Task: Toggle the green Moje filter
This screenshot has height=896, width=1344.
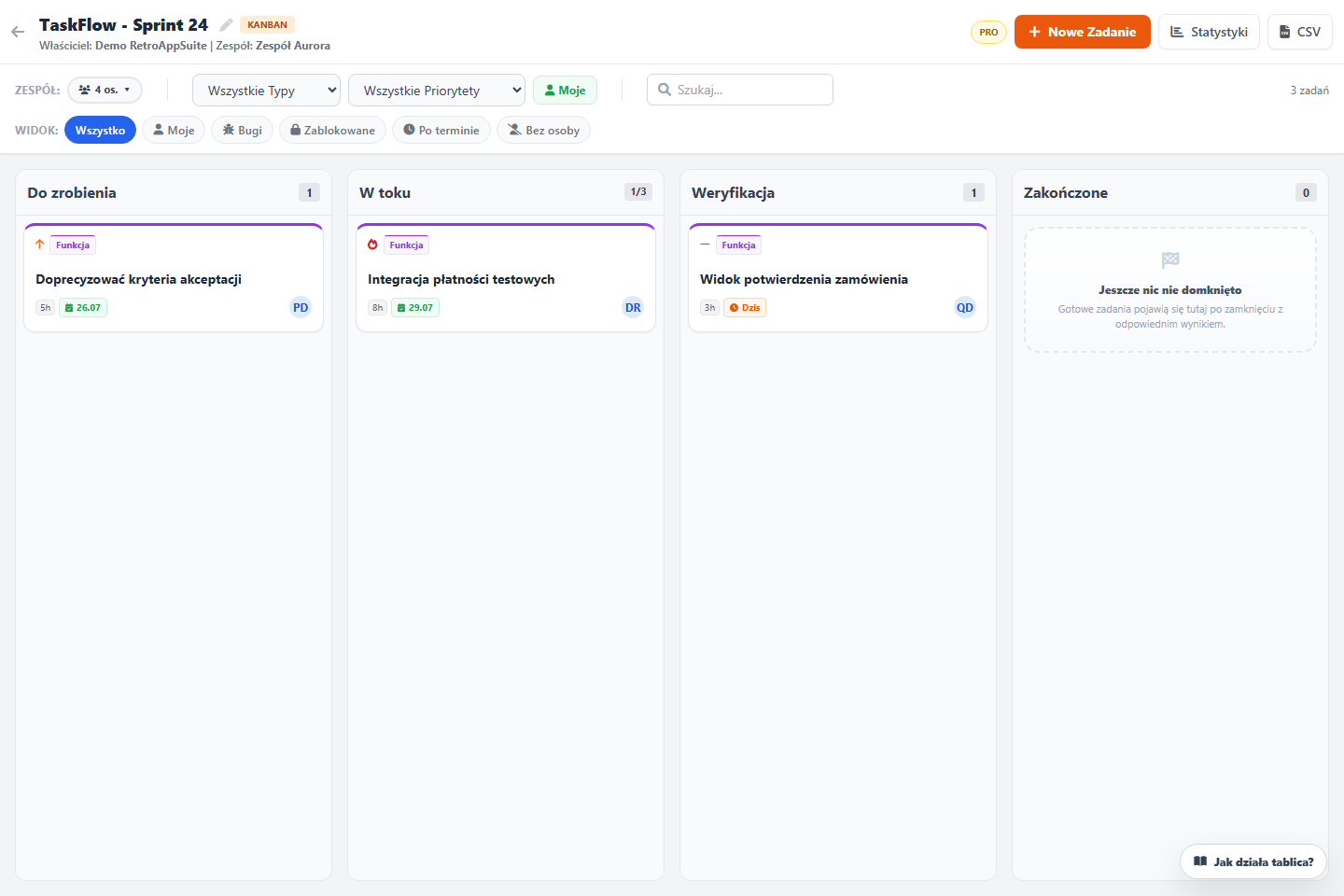Action: click(x=565, y=91)
